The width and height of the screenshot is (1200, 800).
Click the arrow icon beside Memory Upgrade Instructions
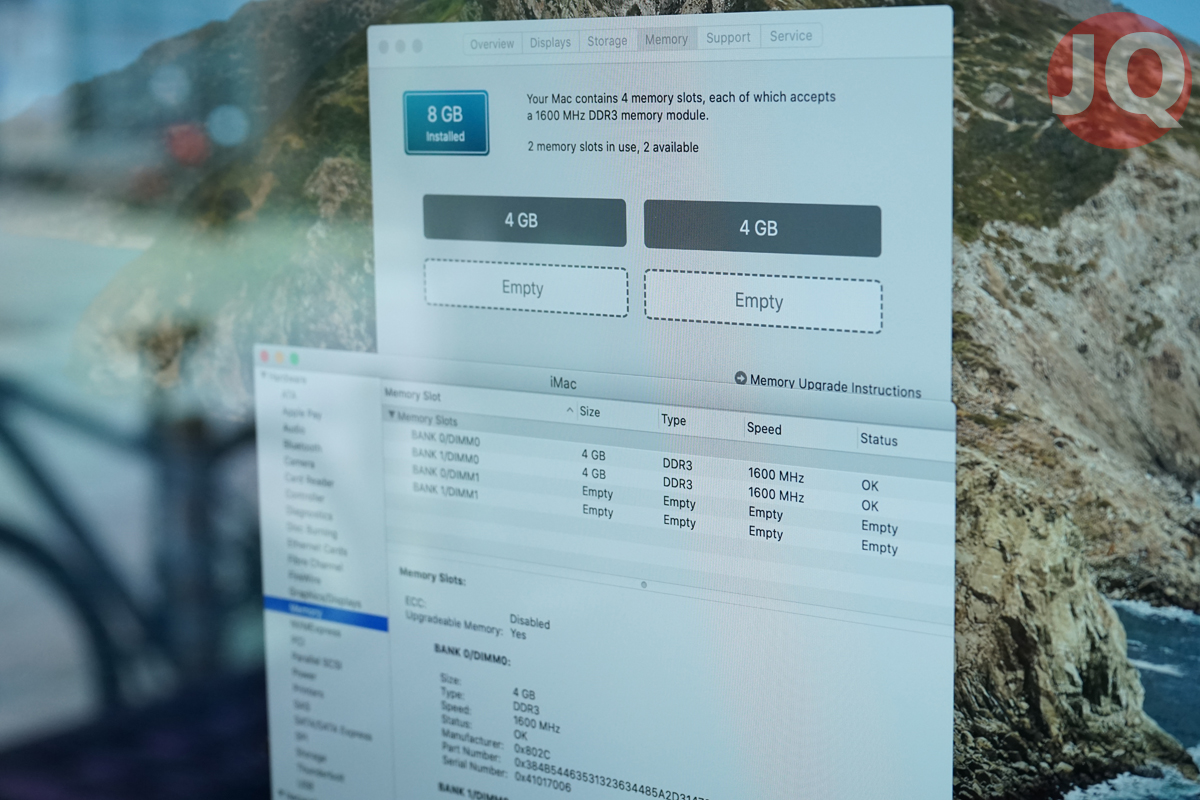[x=741, y=378]
